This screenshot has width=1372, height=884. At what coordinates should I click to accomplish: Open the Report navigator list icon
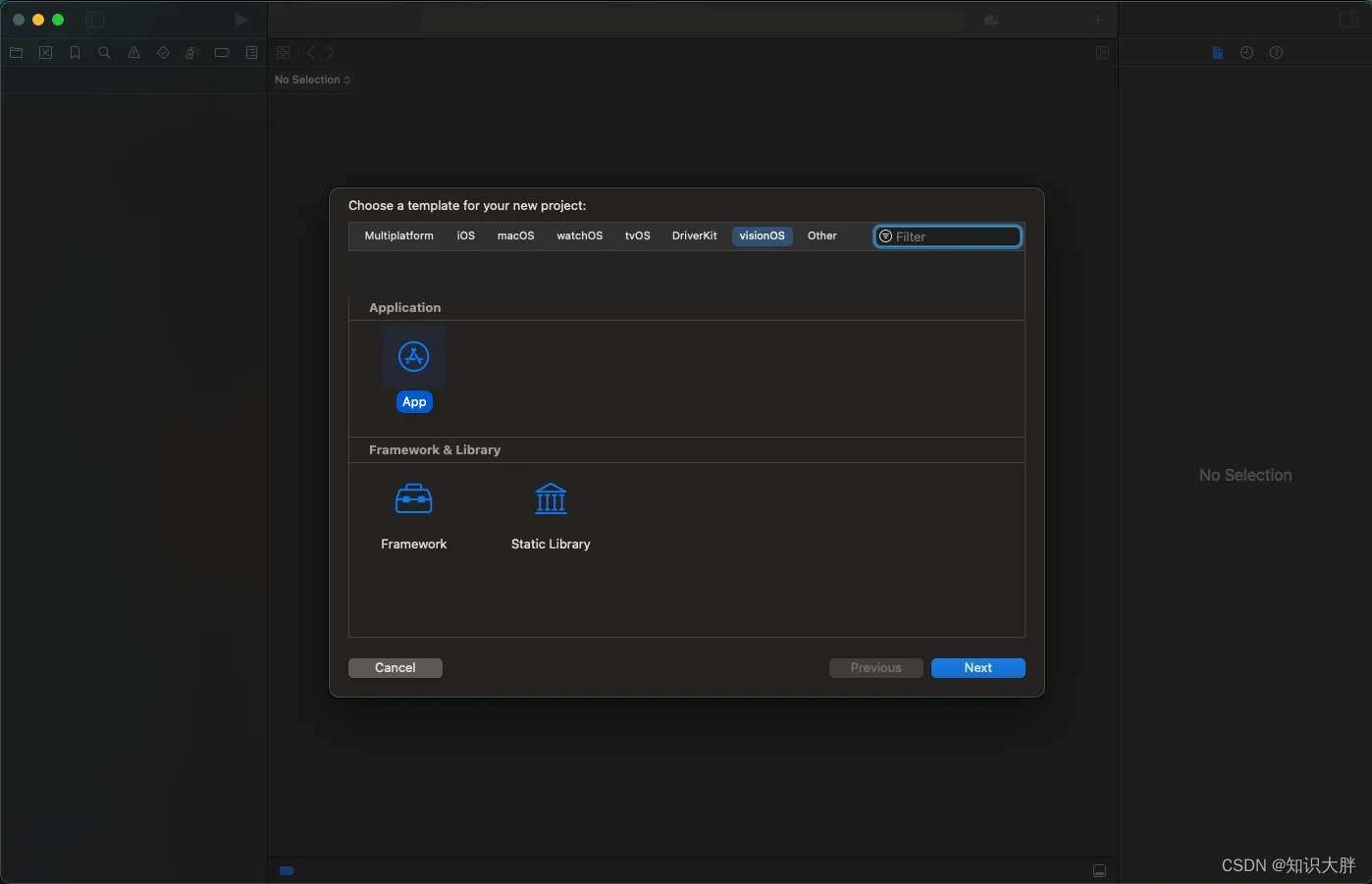pyautogui.click(x=251, y=53)
